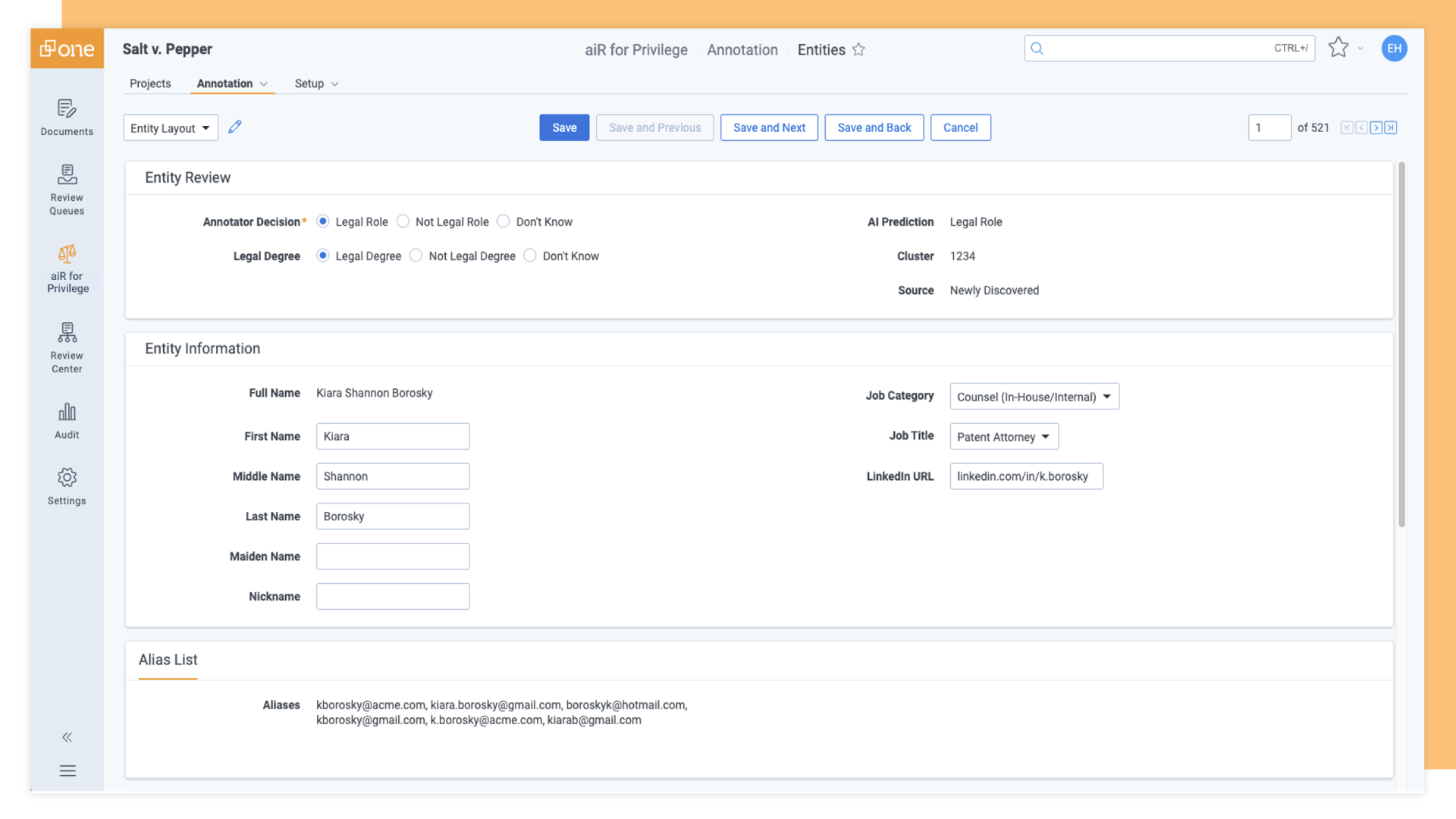
Task: Switch to the Projects tab
Action: click(x=150, y=83)
